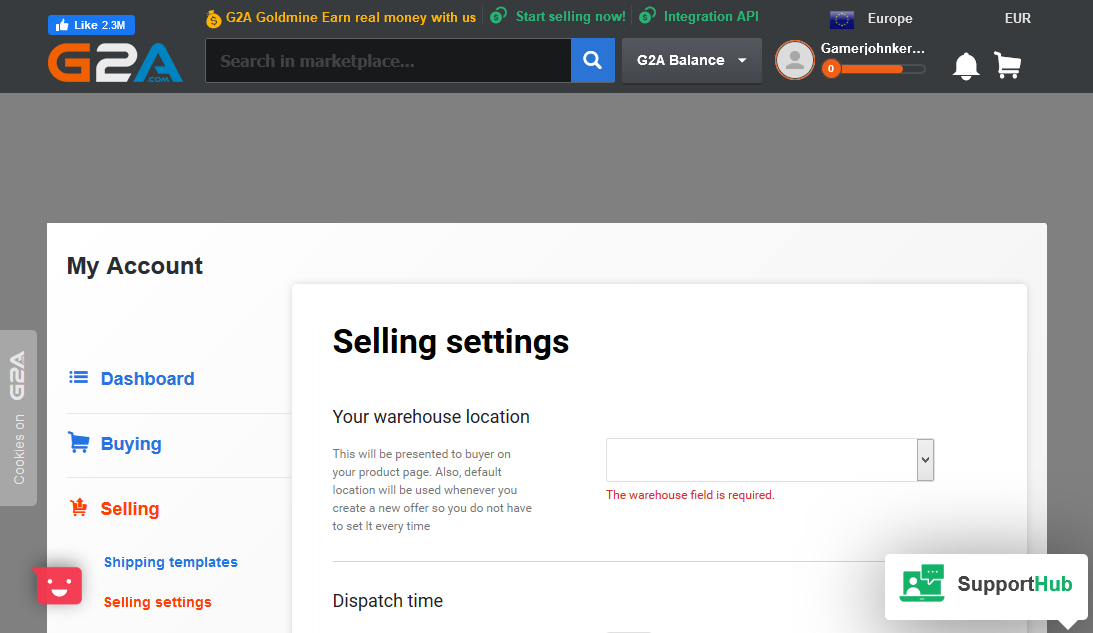Focus the Search in marketplace field
Image resolution: width=1093 pixels, height=633 pixels.
pos(388,61)
